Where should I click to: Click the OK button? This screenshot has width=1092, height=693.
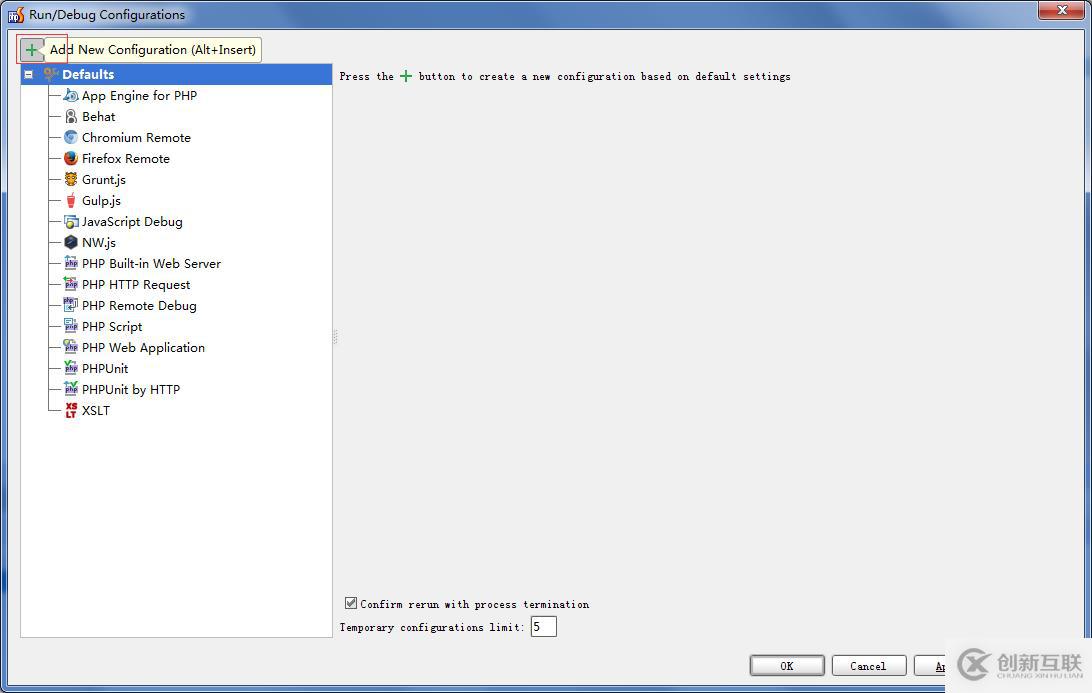(x=787, y=666)
